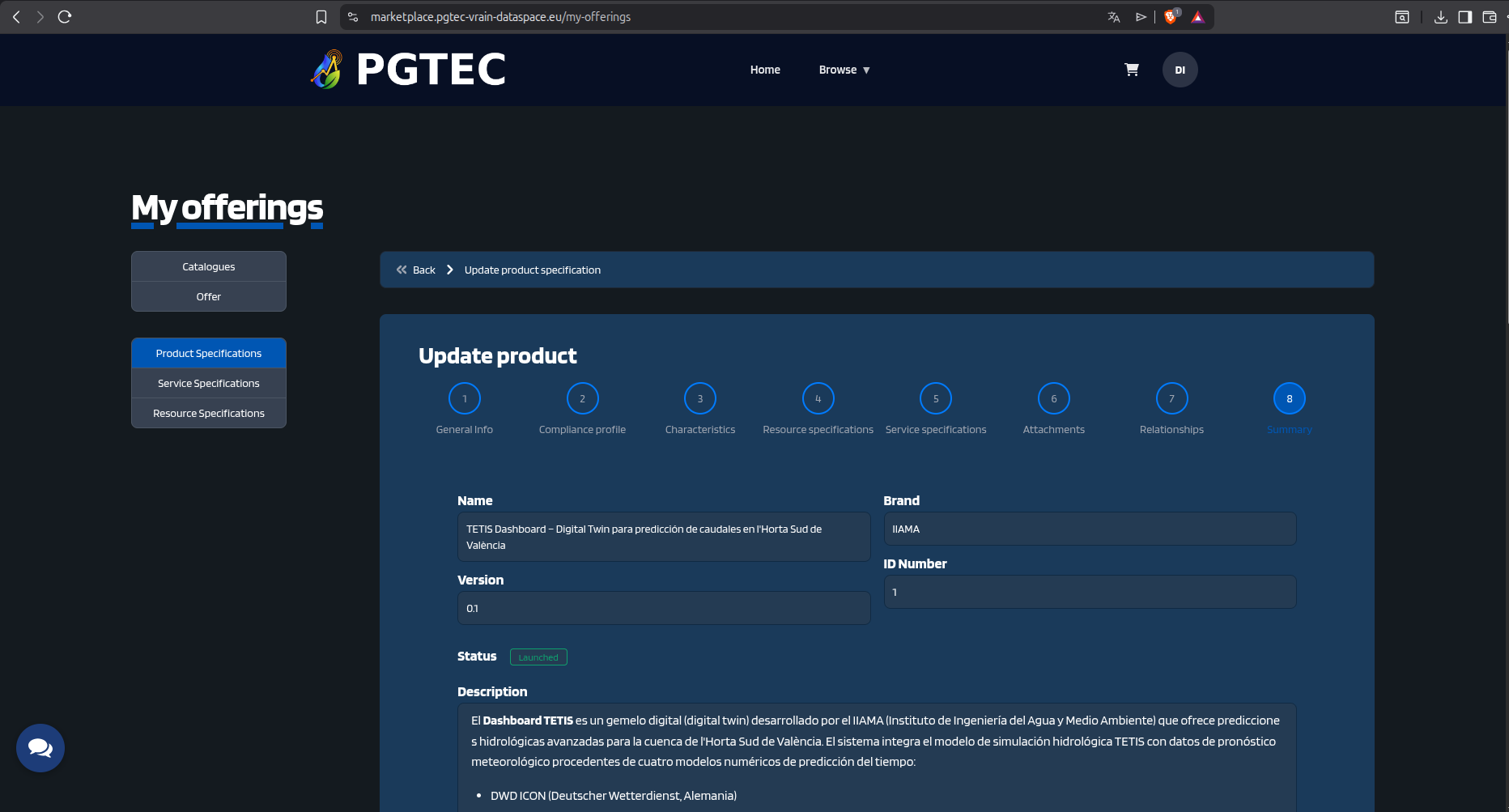Go to the Home page

point(765,70)
